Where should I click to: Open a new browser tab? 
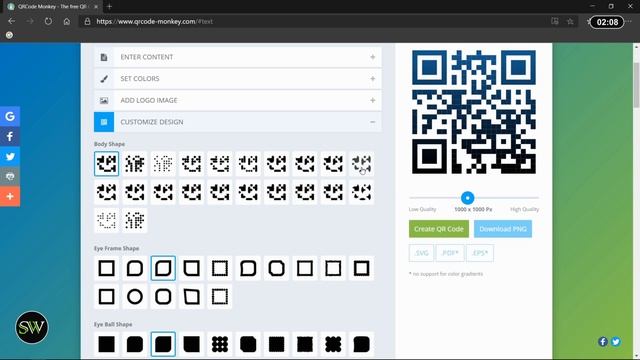[109, 7]
